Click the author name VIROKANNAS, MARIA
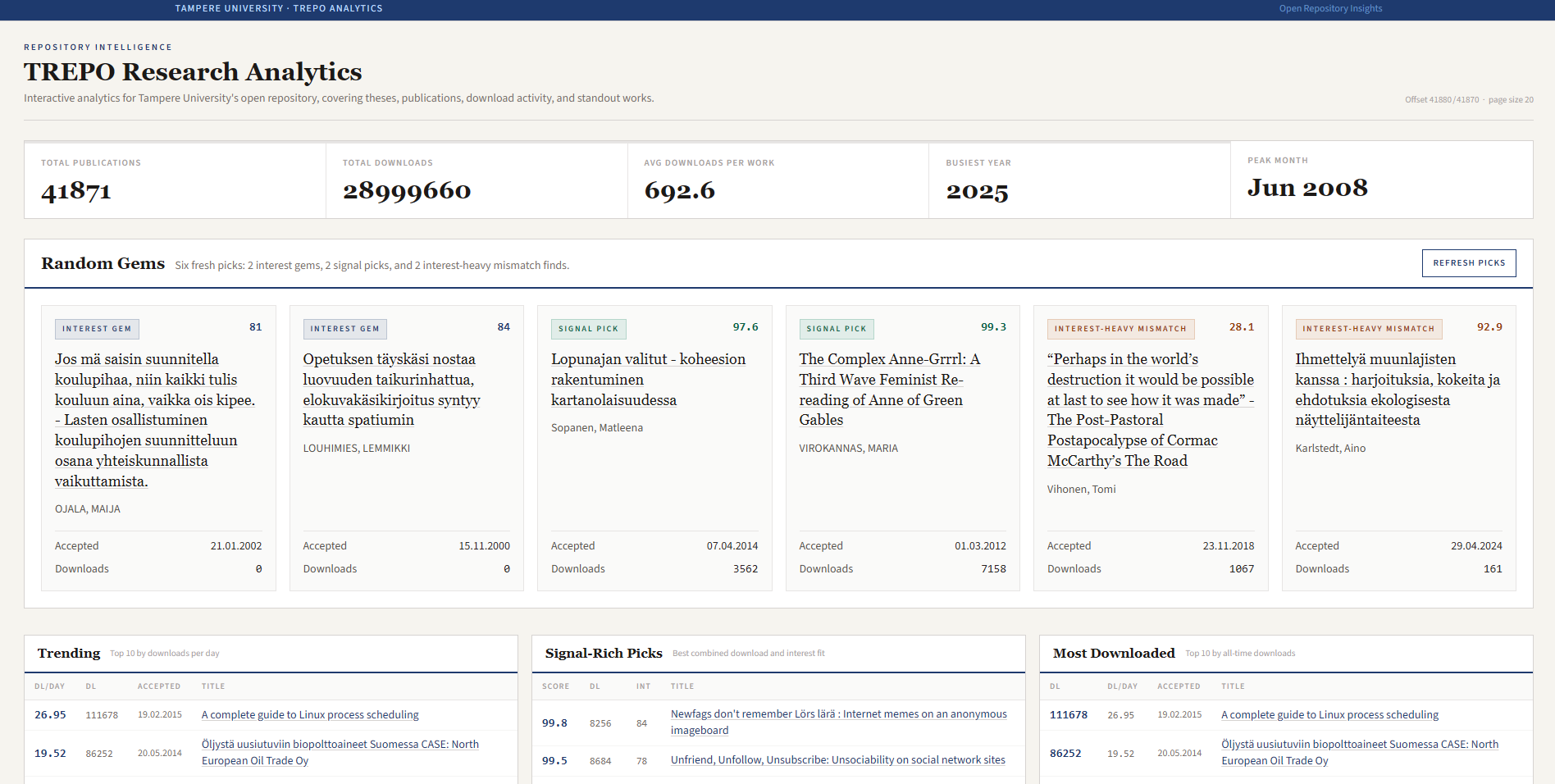1555x784 pixels. point(849,449)
